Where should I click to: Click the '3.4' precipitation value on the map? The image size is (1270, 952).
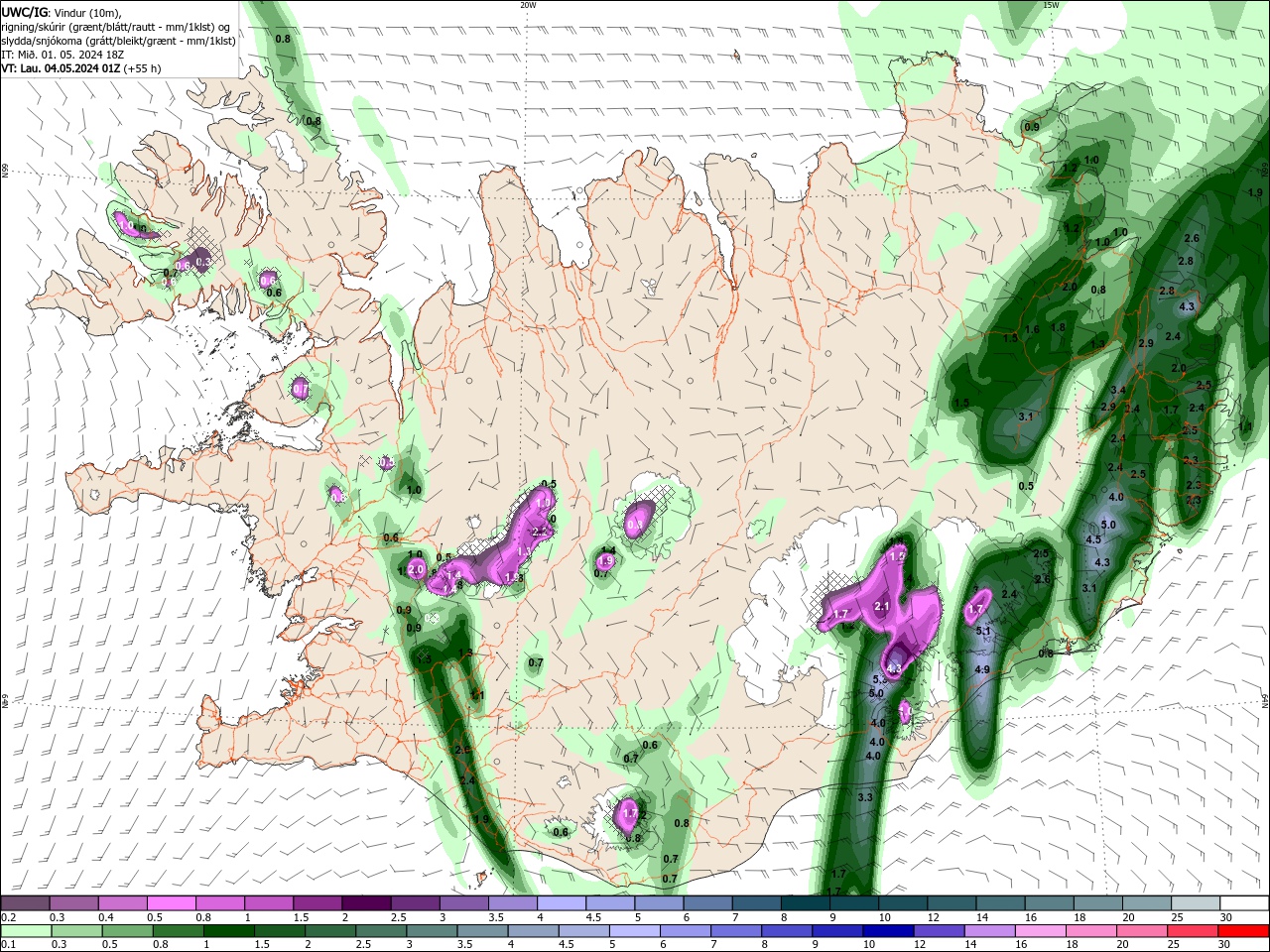[1118, 390]
